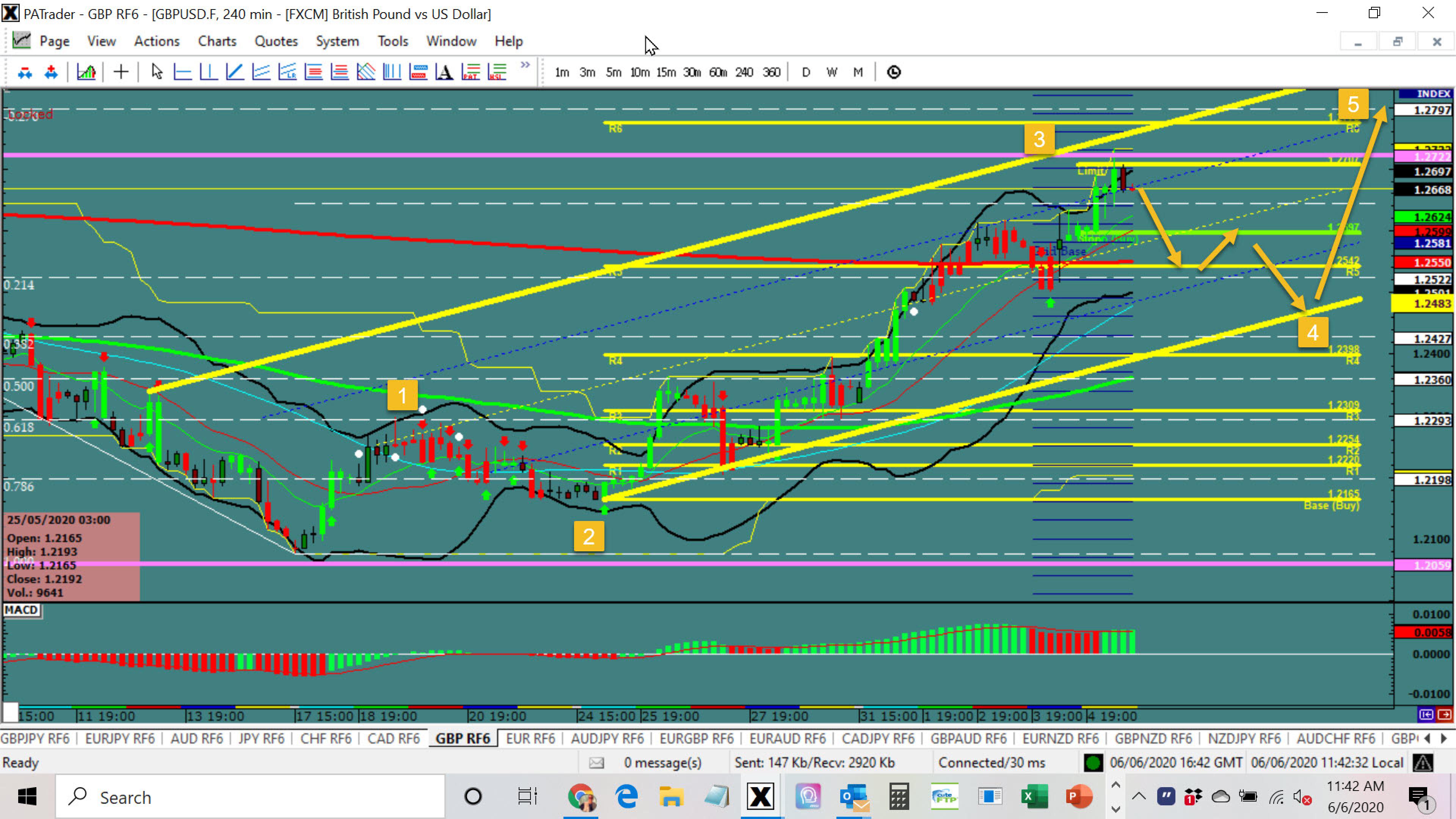Select the linear regression LR channel tool
Screen dimensions: 1456x819
[x=288, y=72]
